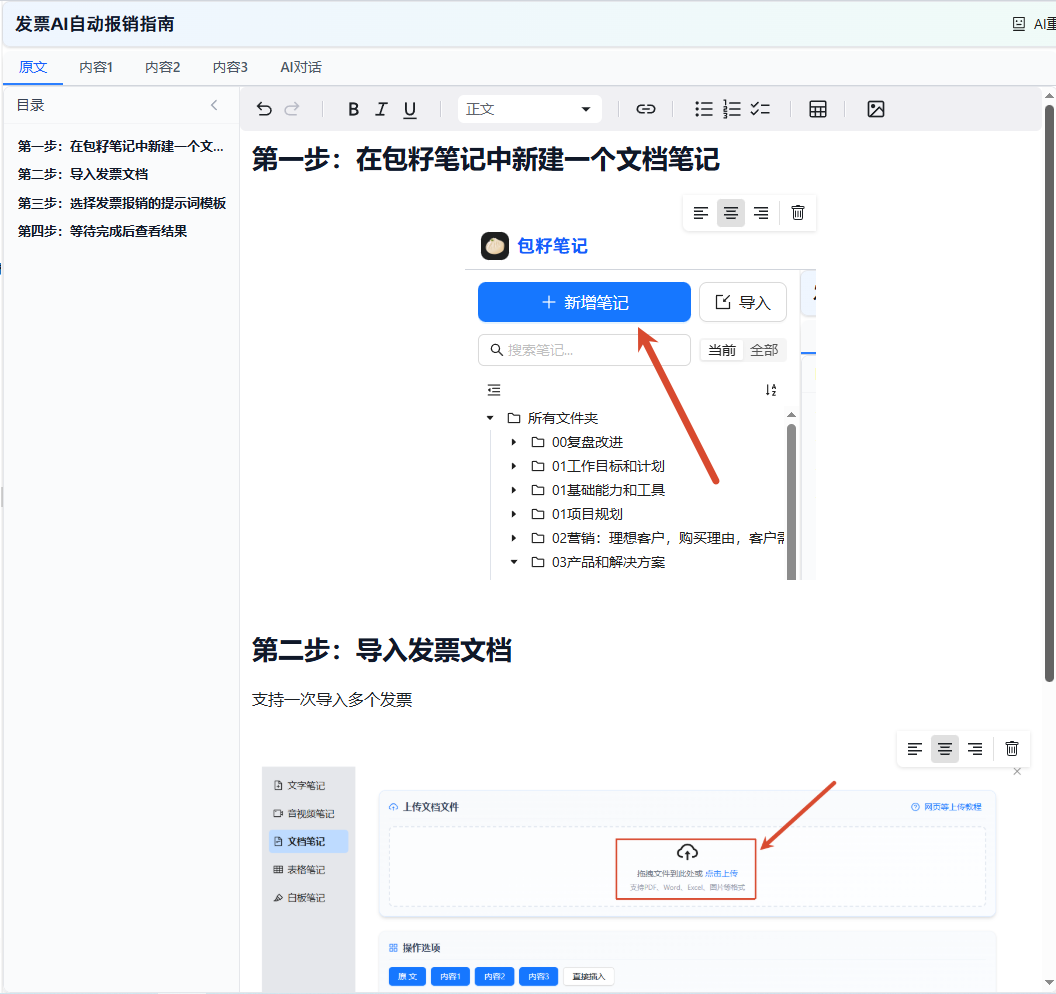
Task: Toggle bold formatting
Action: tap(353, 109)
